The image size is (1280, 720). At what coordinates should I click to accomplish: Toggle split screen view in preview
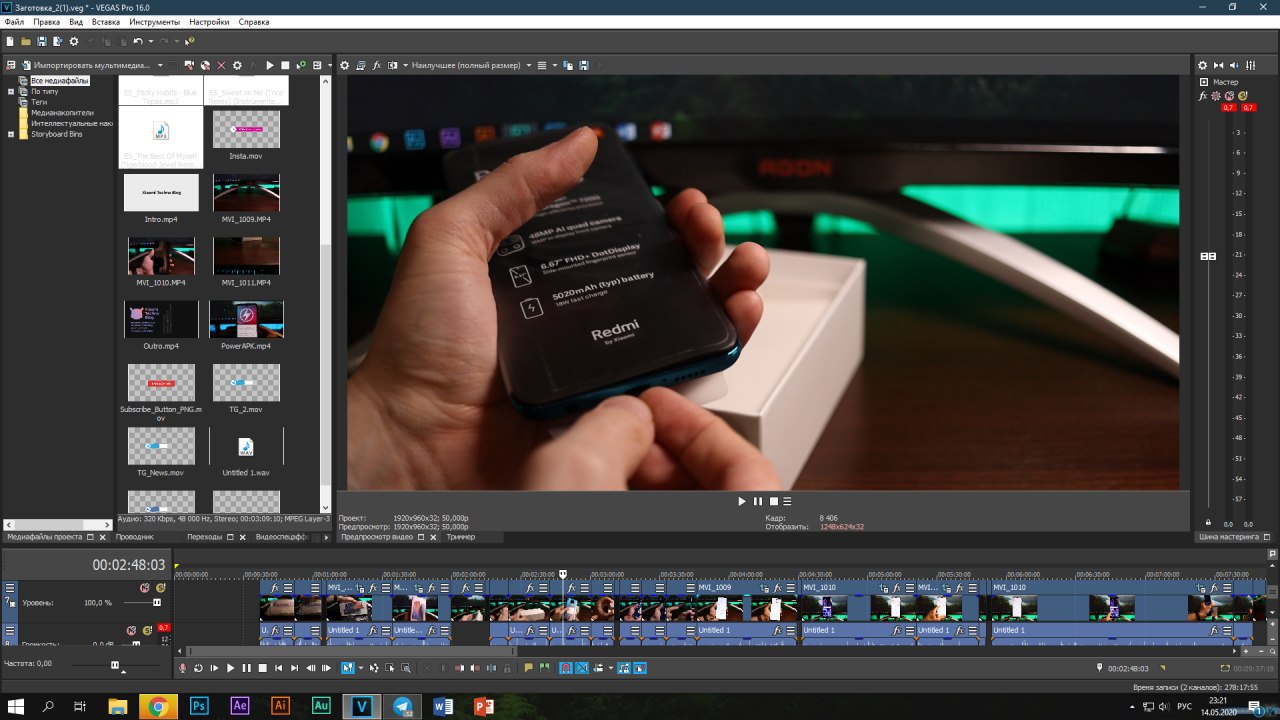(x=393, y=65)
